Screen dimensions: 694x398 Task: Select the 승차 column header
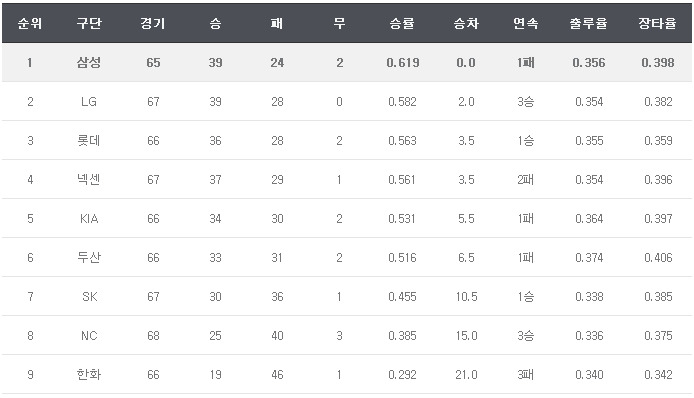pos(466,23)
